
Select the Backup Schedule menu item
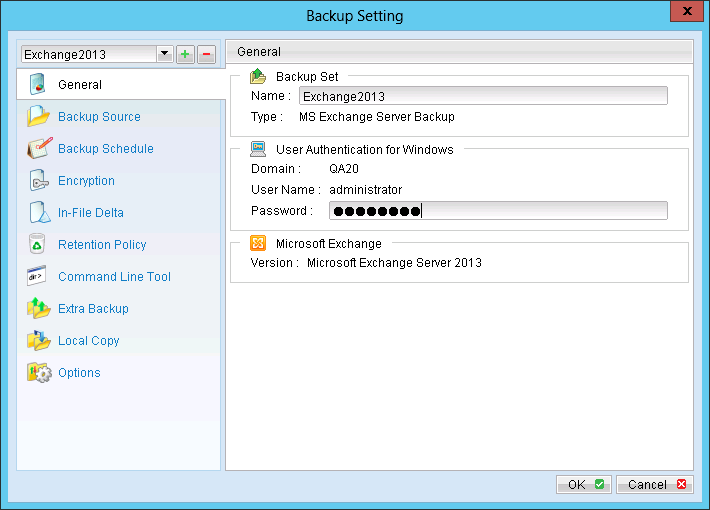[x=105, y=149]
